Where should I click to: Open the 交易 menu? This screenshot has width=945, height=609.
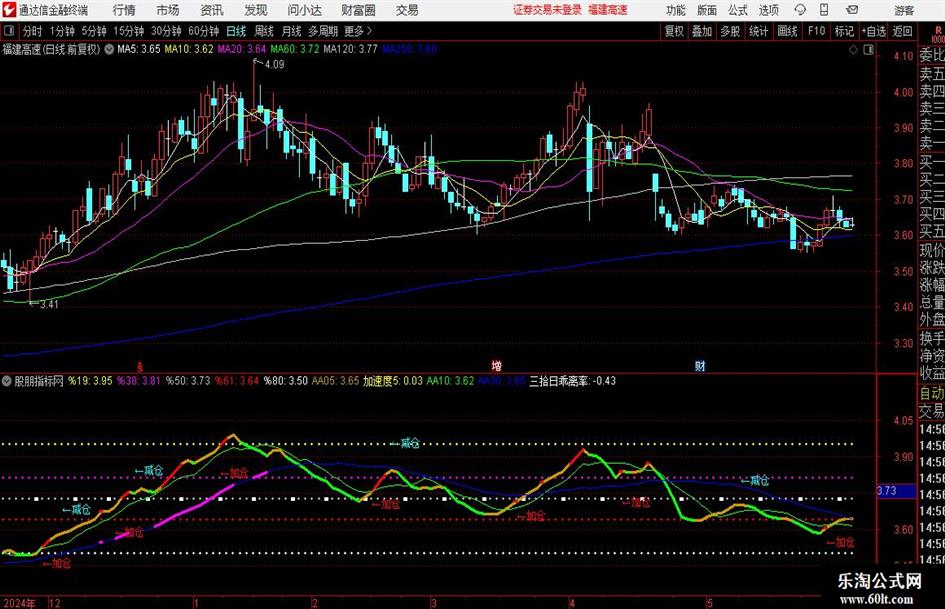[x=407, y=10]
